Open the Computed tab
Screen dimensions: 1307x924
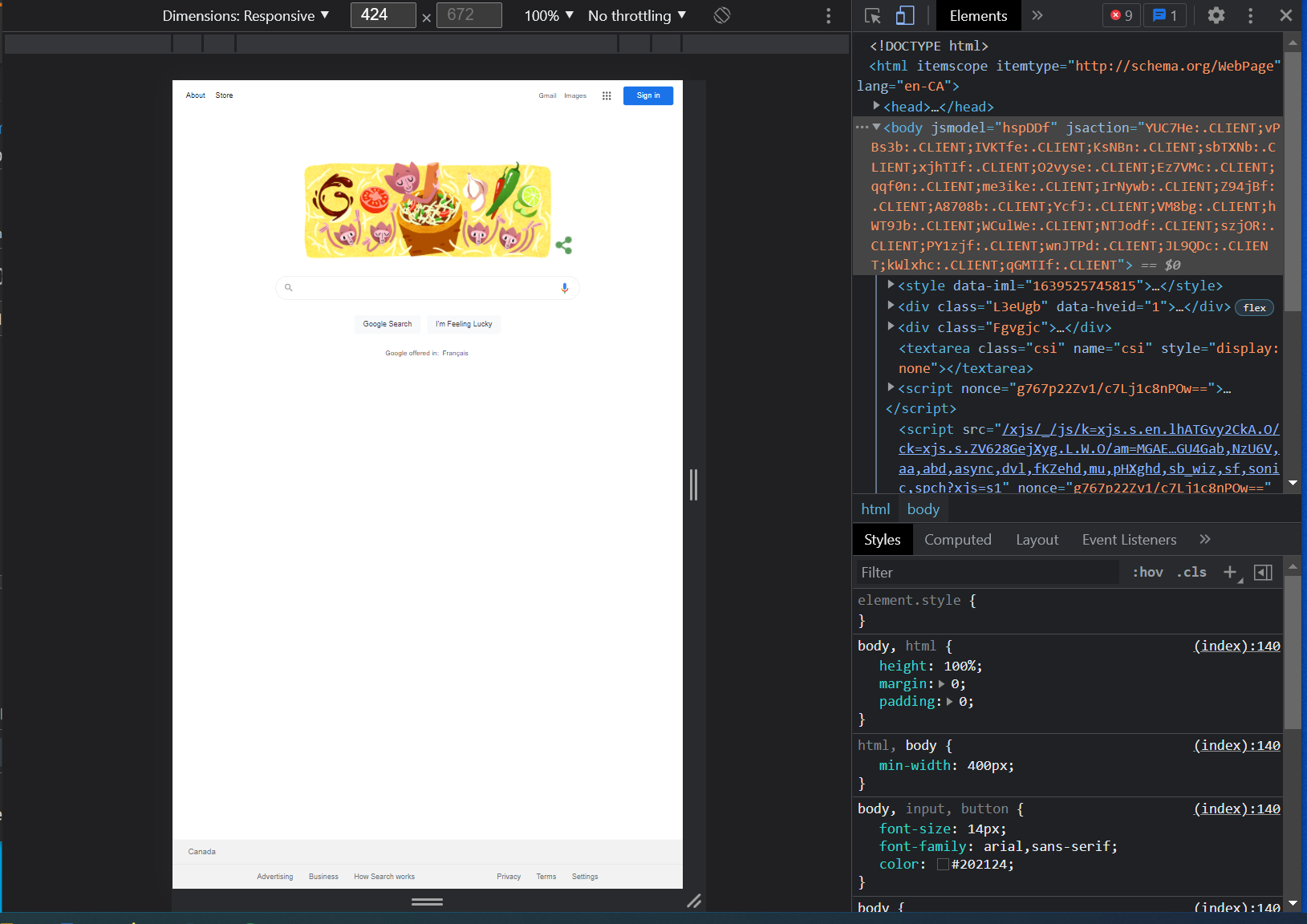(x=958, y=540)
